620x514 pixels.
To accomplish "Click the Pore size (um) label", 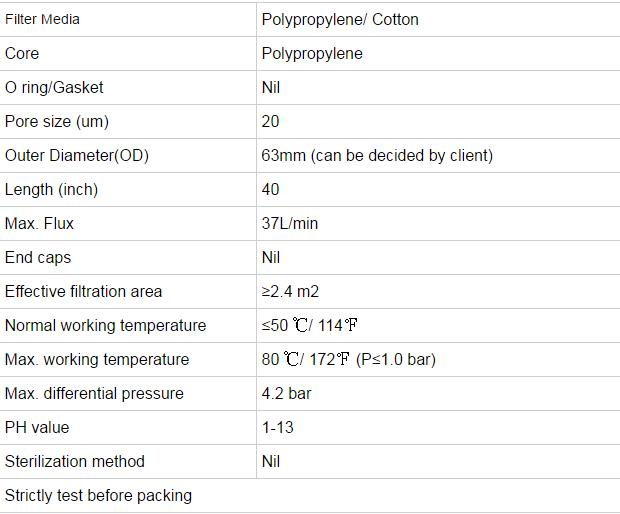I will (57, 121).
